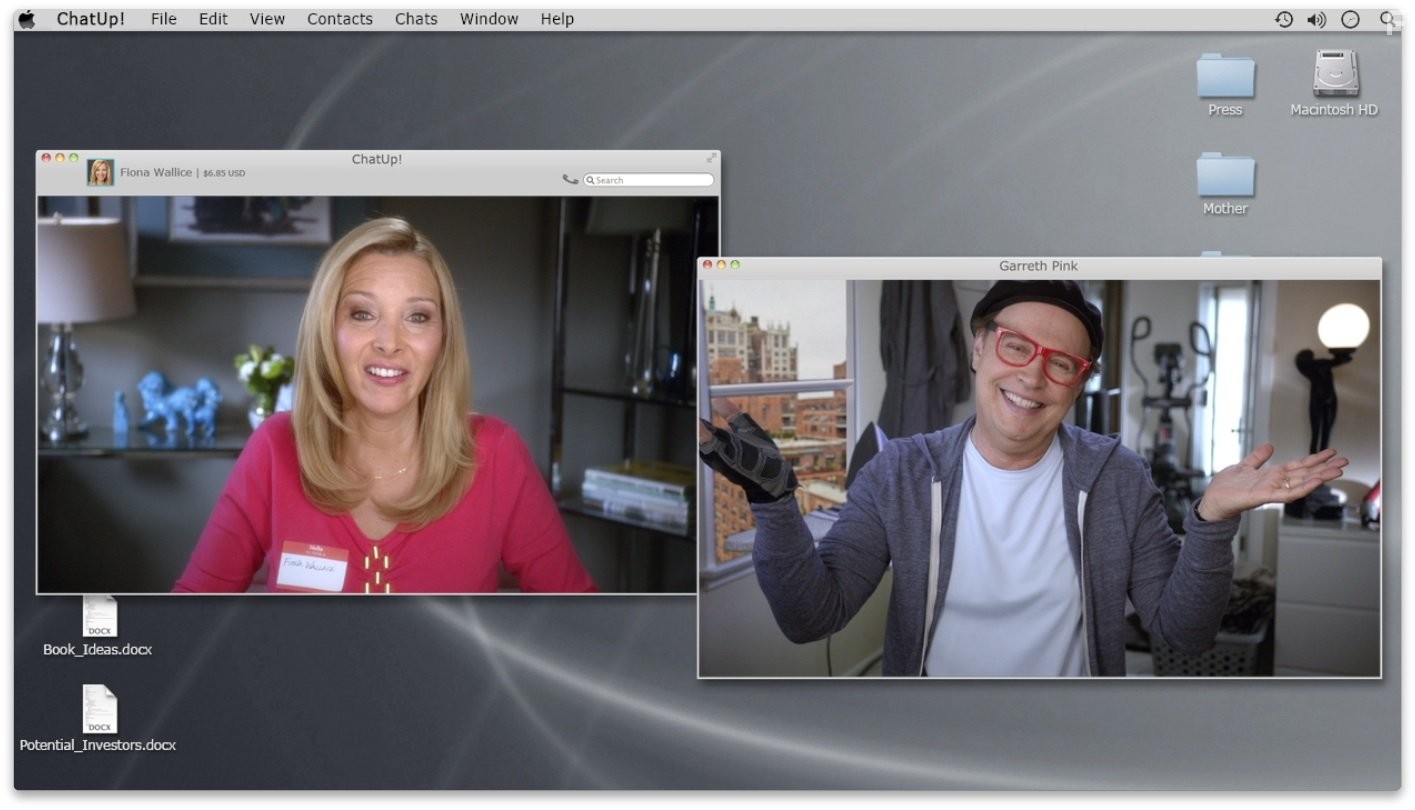Open the View menu
Image resolution: width=1415 pixels, height=810 pixels.
click(266, 18)
